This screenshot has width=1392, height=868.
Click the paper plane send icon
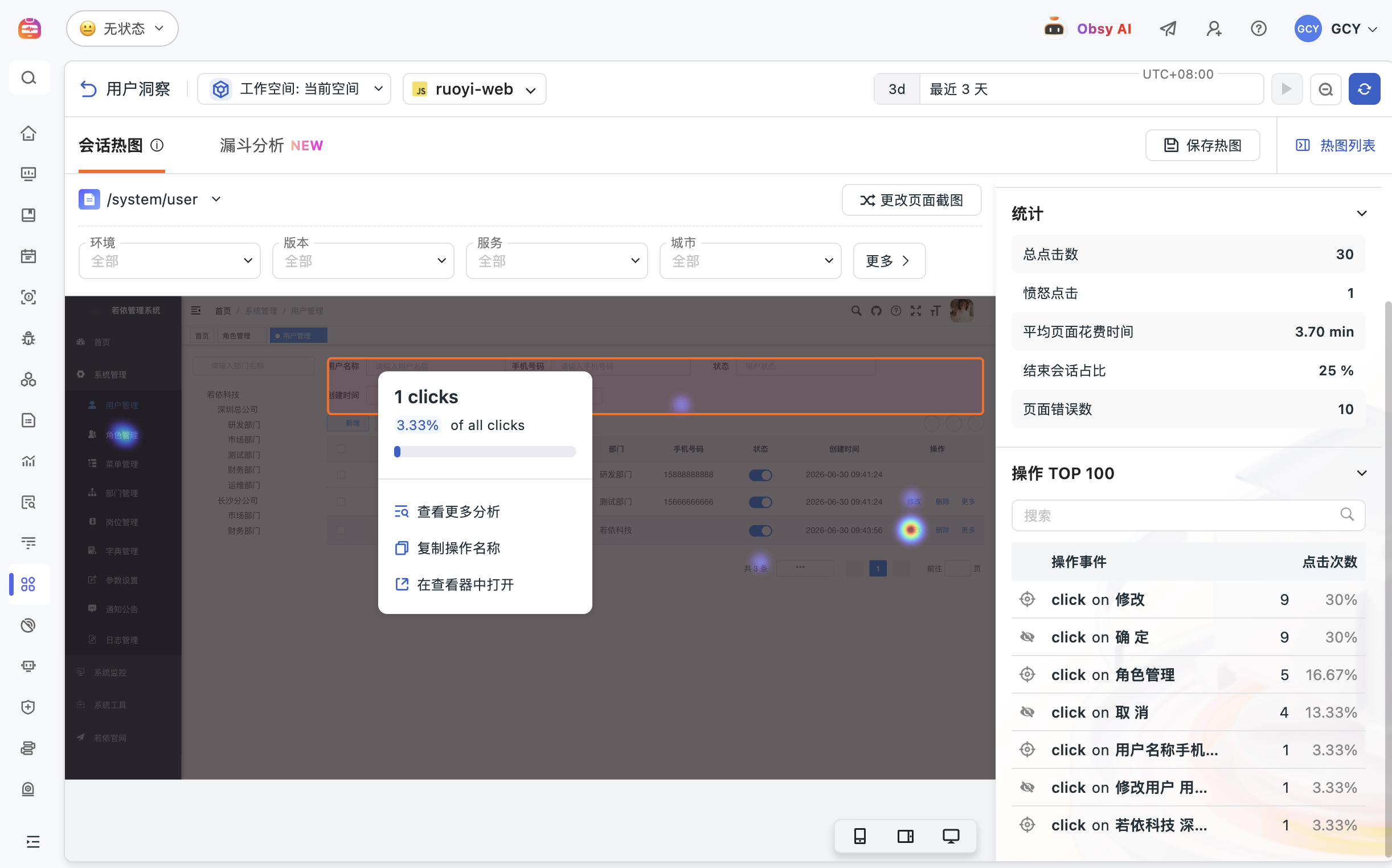[x=1168, y=28]
